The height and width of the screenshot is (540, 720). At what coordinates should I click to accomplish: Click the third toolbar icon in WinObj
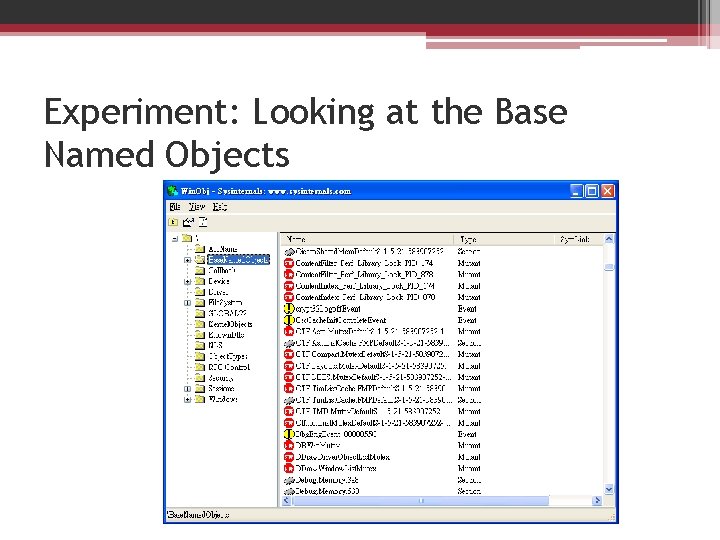tap(203, 222)
